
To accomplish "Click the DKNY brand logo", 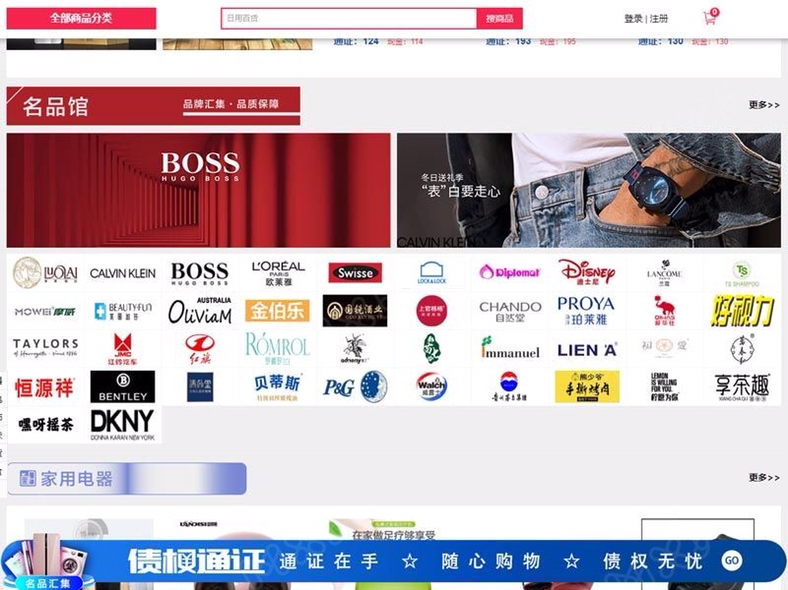I will 123,425.
